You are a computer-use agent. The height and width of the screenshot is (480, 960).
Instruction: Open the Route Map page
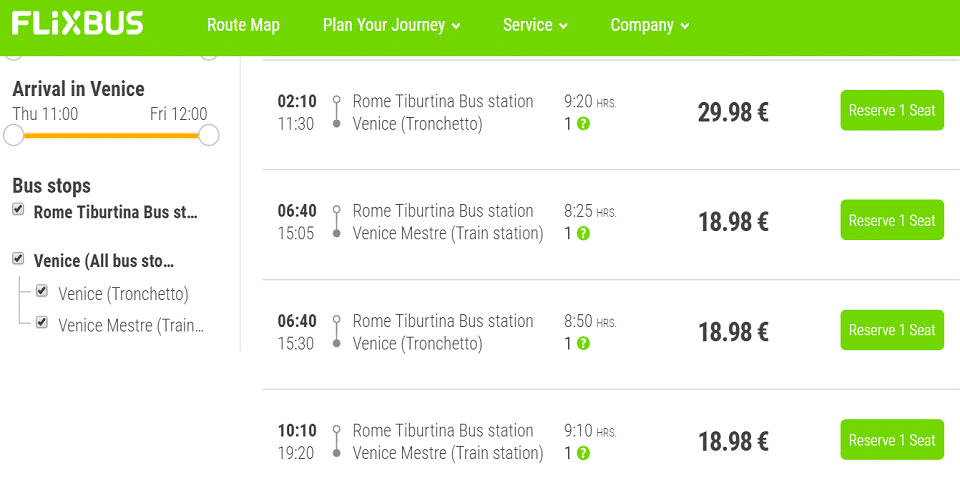pyautogui.click(x=243, y=25)
